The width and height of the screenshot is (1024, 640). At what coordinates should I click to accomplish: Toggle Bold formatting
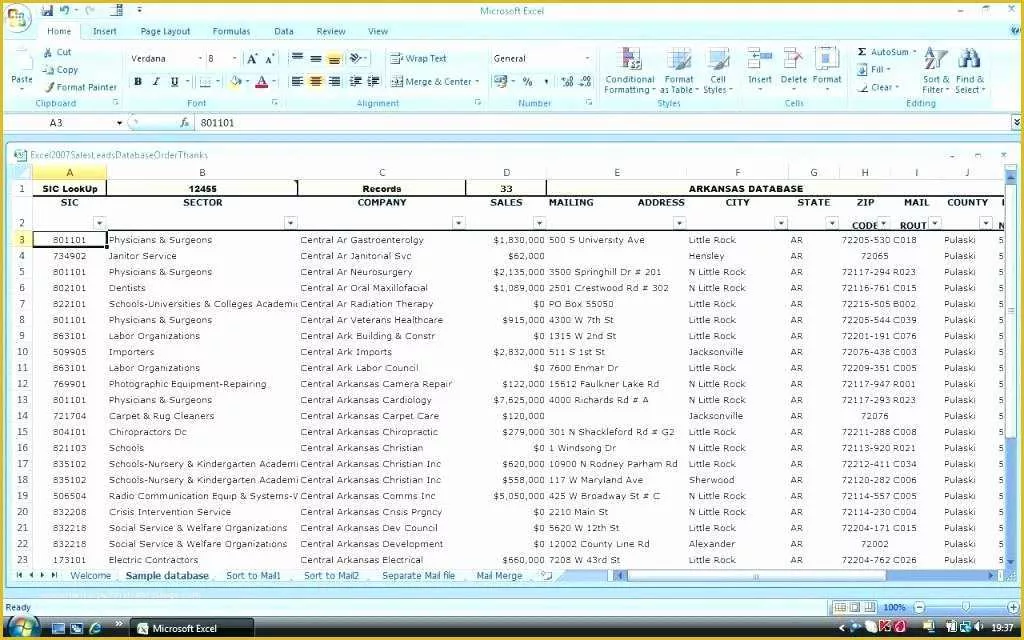pos(138,82)
